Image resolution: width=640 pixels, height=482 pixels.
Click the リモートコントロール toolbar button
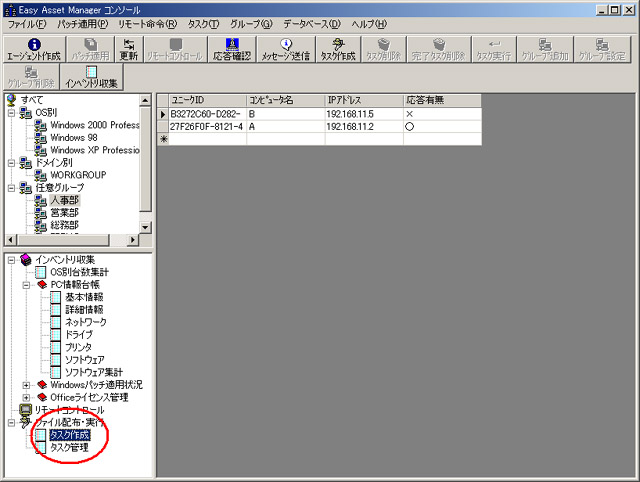point(176,50)
